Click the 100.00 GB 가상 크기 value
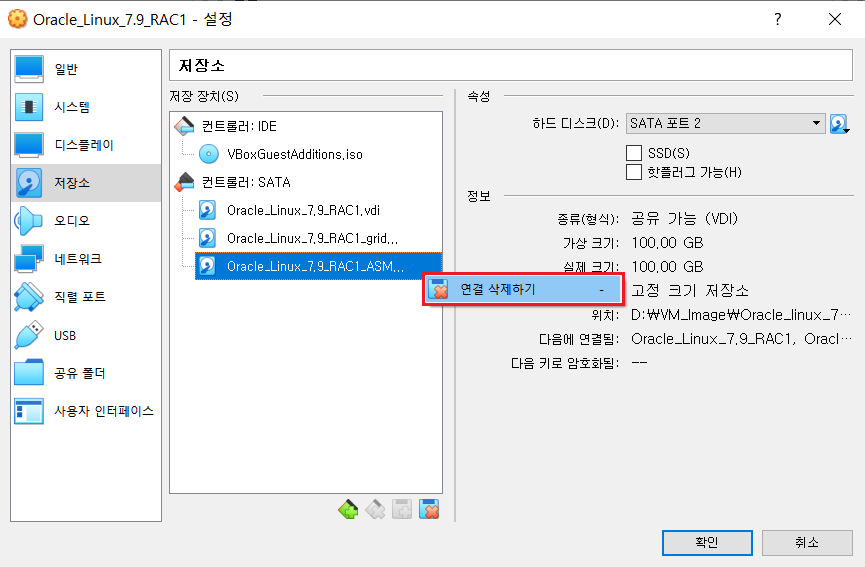 pos(668,243)
